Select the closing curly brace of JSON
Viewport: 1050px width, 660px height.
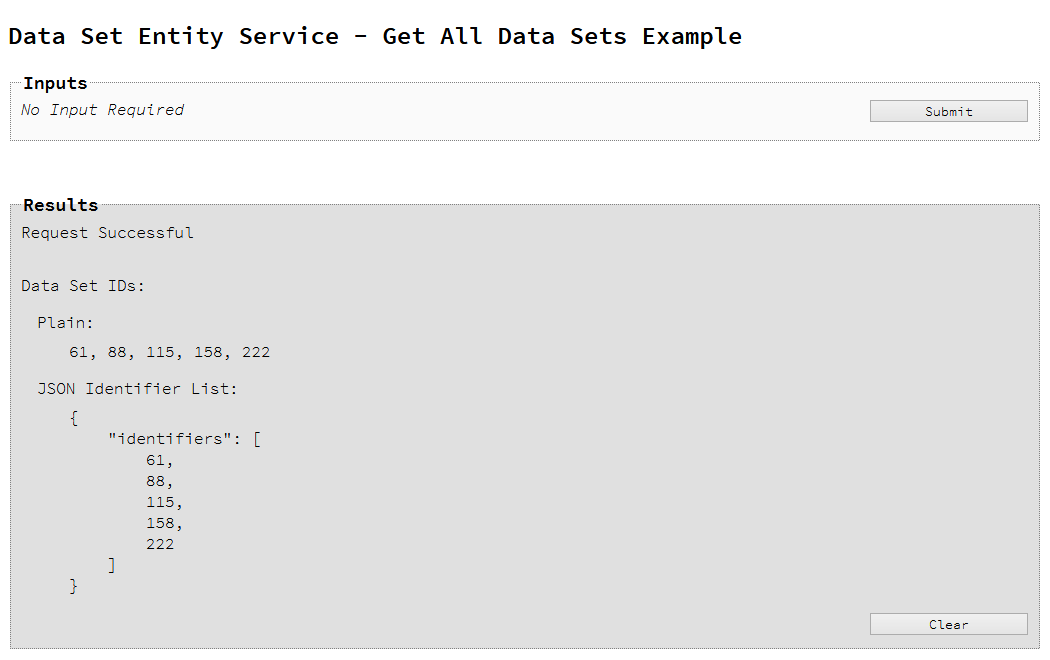coord(74,586)
